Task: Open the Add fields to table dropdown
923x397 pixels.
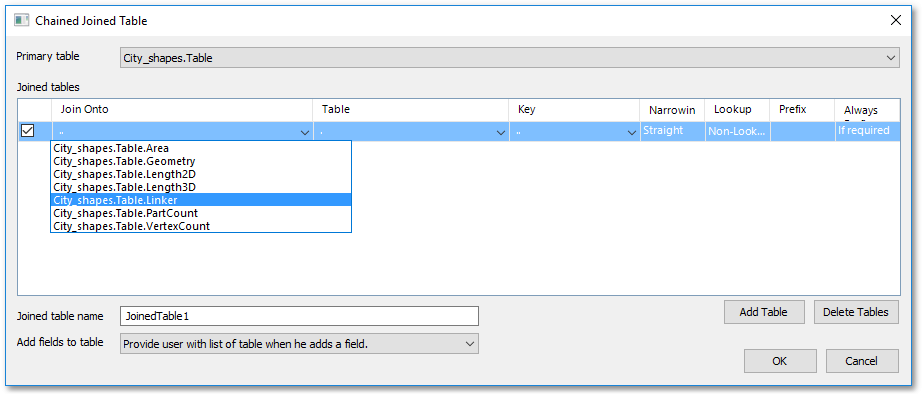Action: (299, 343)
